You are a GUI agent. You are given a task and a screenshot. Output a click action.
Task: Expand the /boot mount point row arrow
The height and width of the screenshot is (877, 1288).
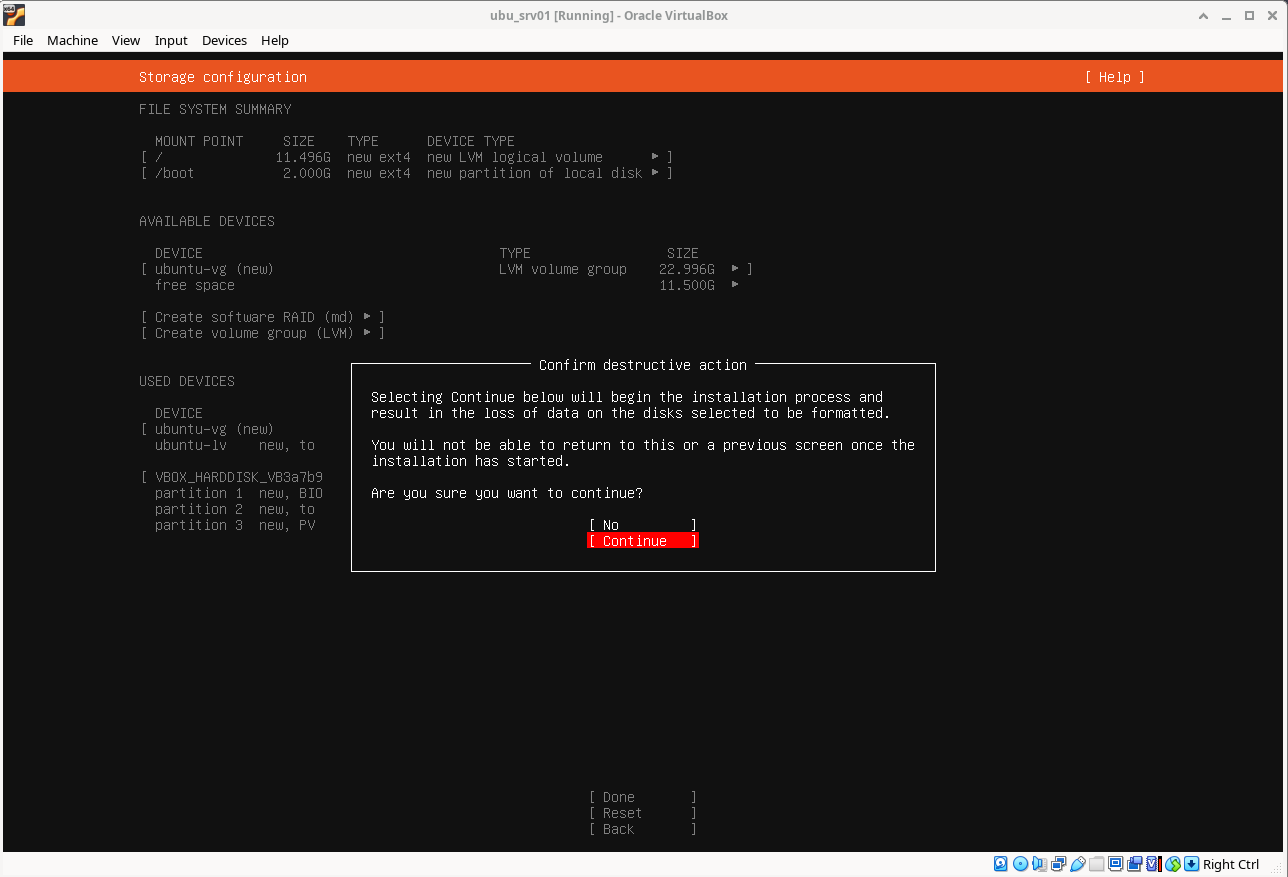click(655, 173)
